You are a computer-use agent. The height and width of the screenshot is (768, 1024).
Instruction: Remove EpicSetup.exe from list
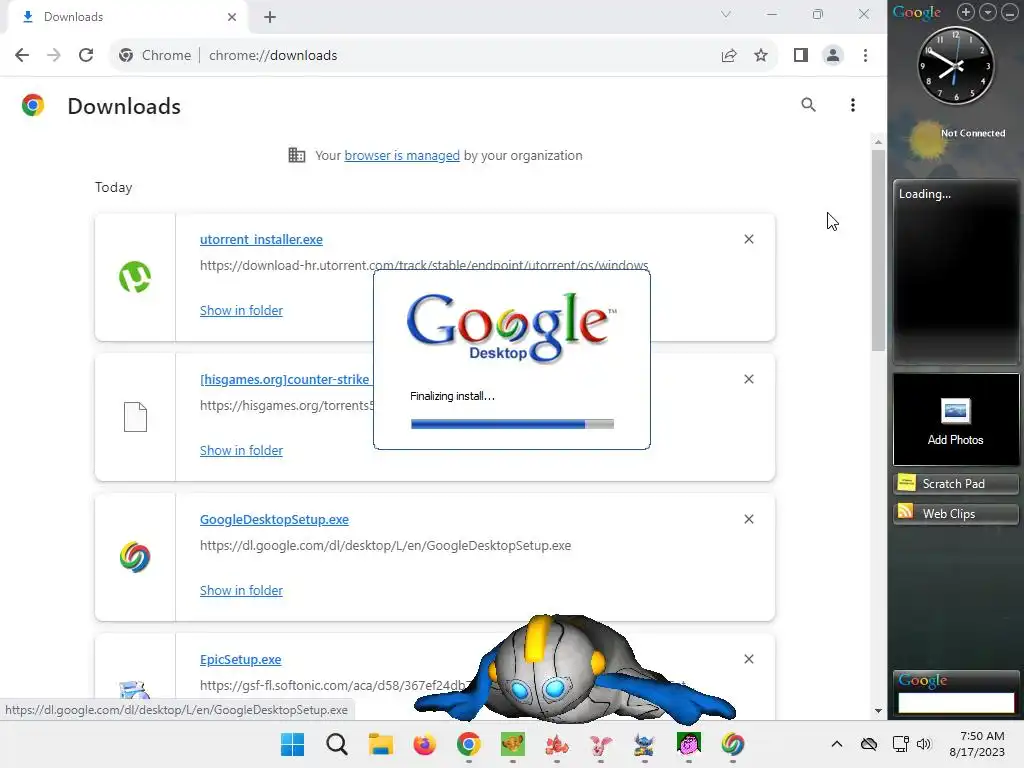(749, 659)
